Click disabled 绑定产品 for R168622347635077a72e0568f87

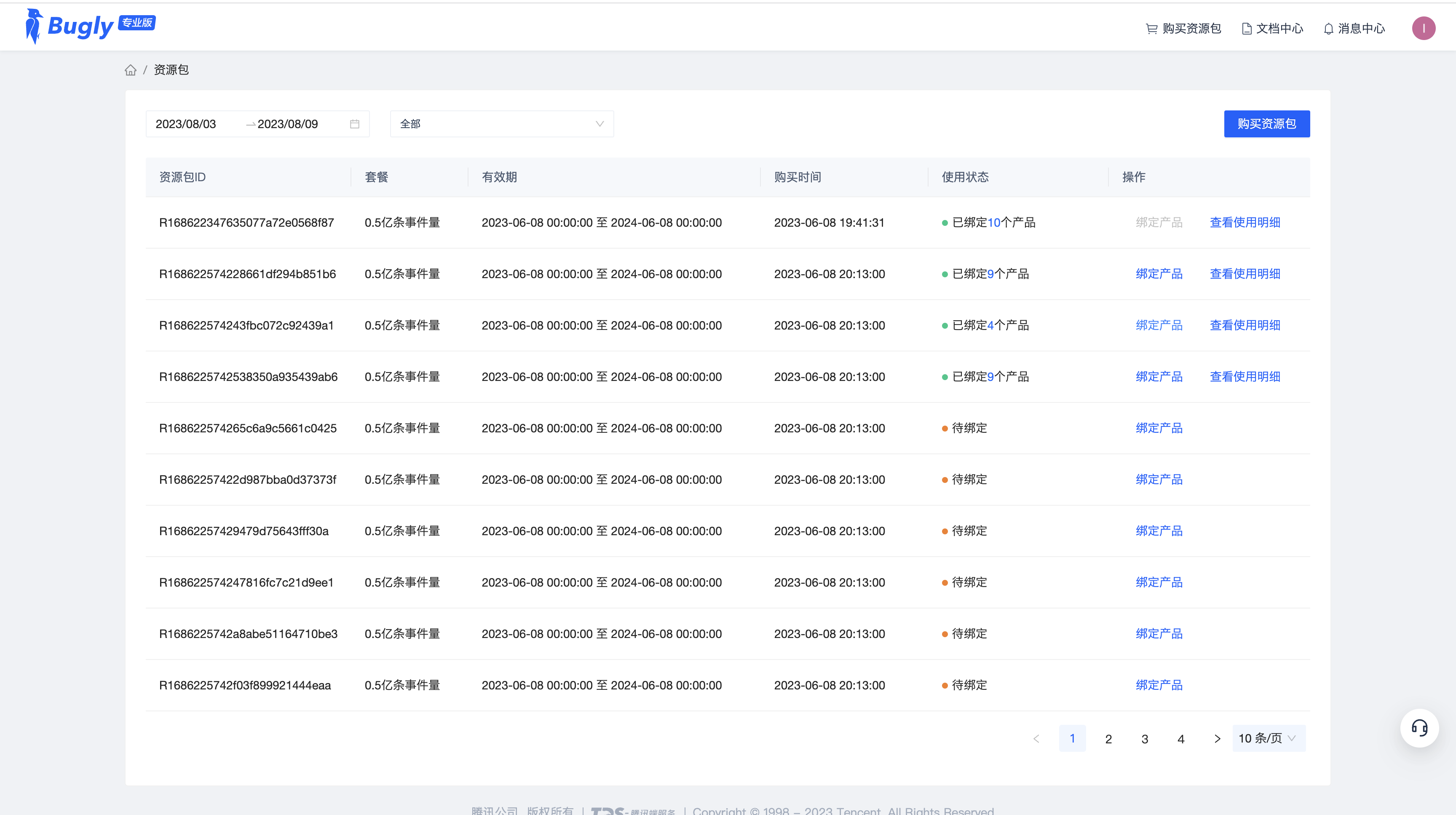pos(1159,223)
